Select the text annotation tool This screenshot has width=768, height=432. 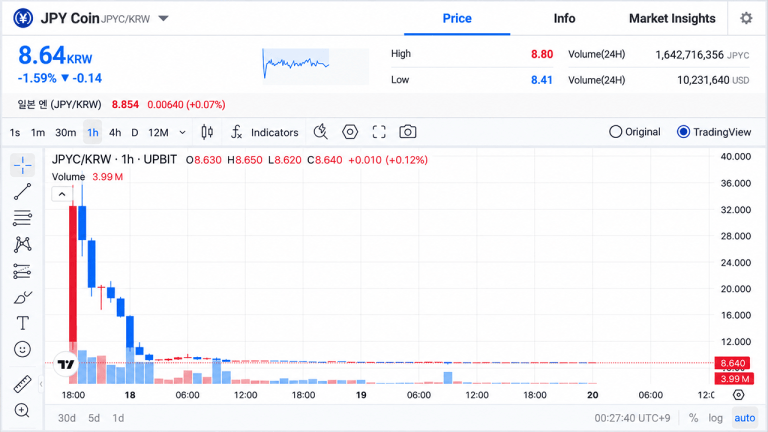point(23,323)
